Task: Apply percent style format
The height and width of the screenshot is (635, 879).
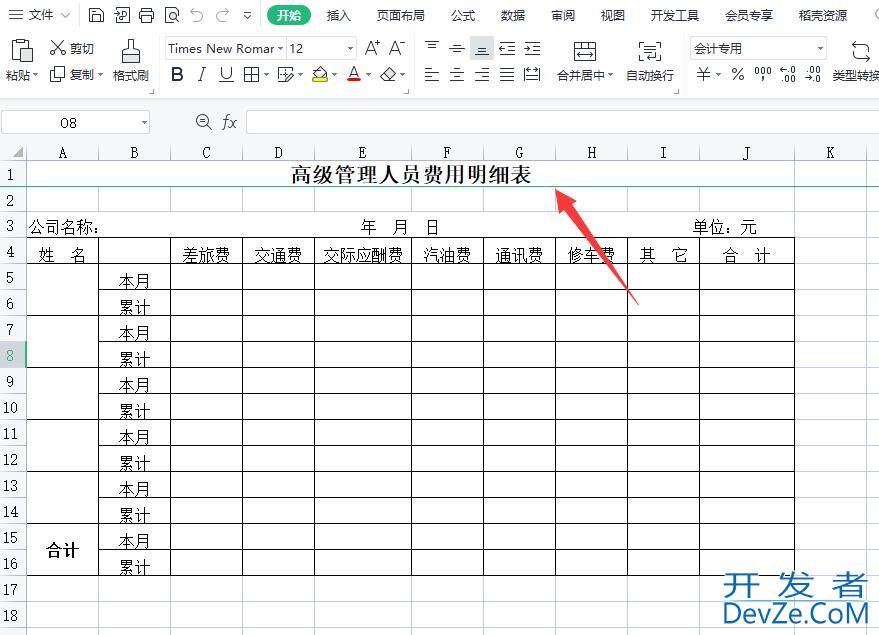Action: (738, 74)
